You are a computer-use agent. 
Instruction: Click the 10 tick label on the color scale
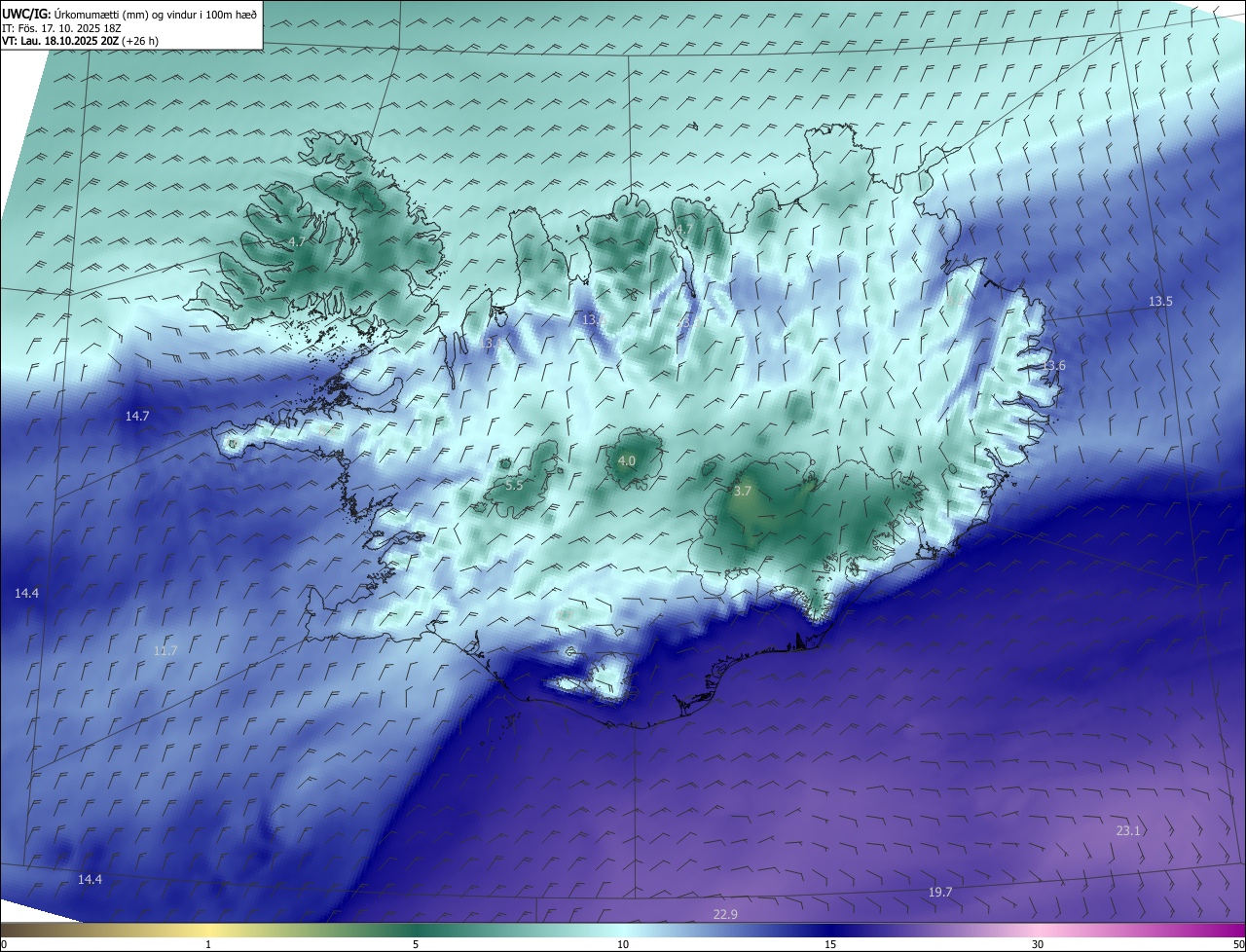click(623, 944)
